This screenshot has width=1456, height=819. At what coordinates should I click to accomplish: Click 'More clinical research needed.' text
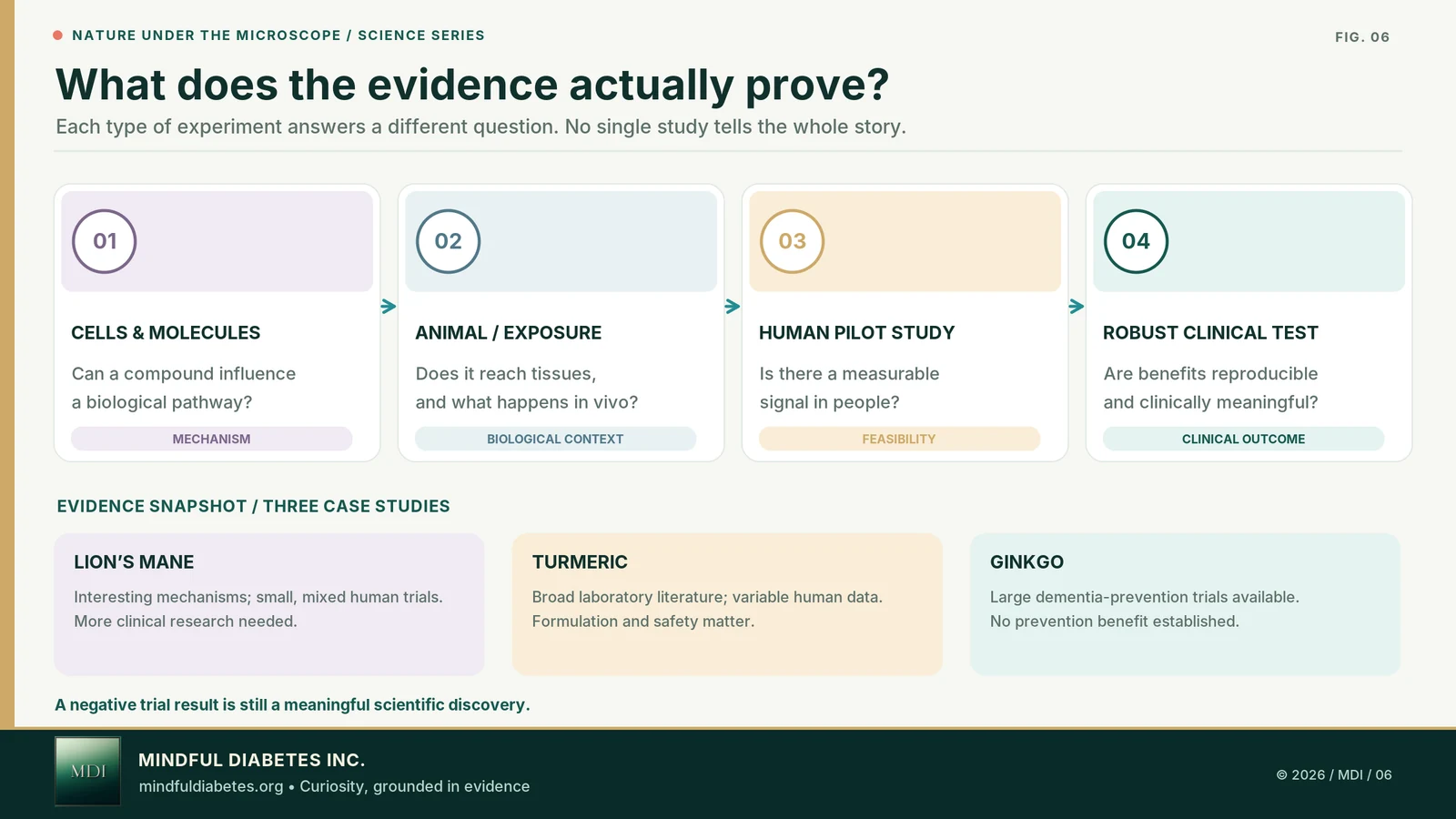coord(186,622)
